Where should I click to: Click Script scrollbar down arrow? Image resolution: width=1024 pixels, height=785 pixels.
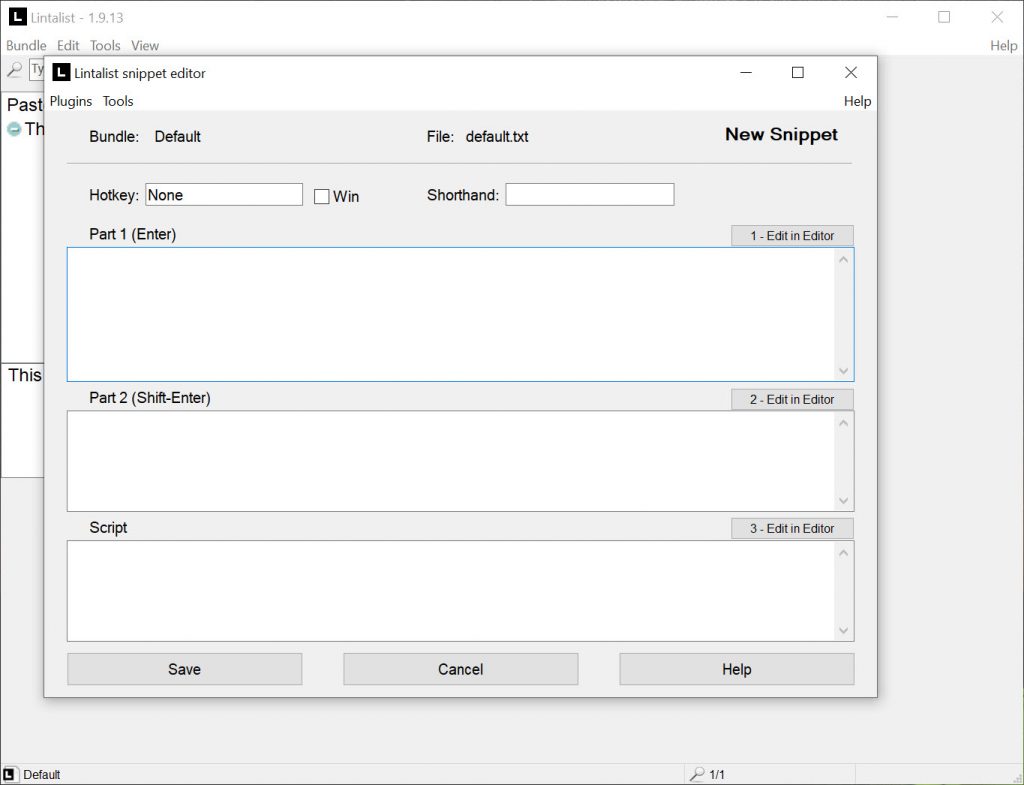(x=843, y=630)
